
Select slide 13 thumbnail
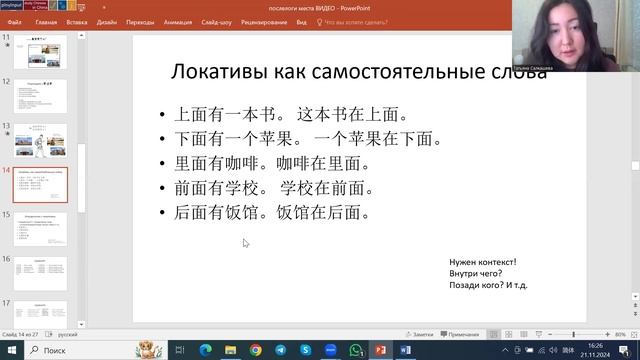[x=40, y=141]
